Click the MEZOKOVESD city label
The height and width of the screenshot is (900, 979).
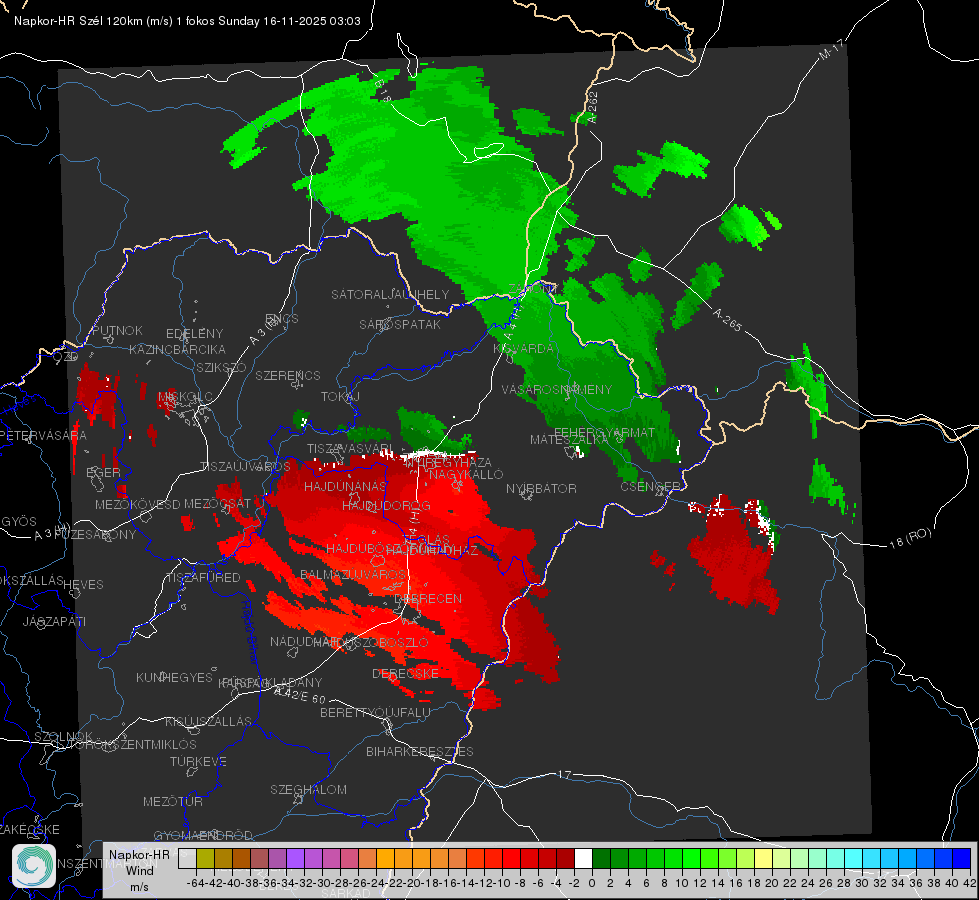tap(137, 504)
